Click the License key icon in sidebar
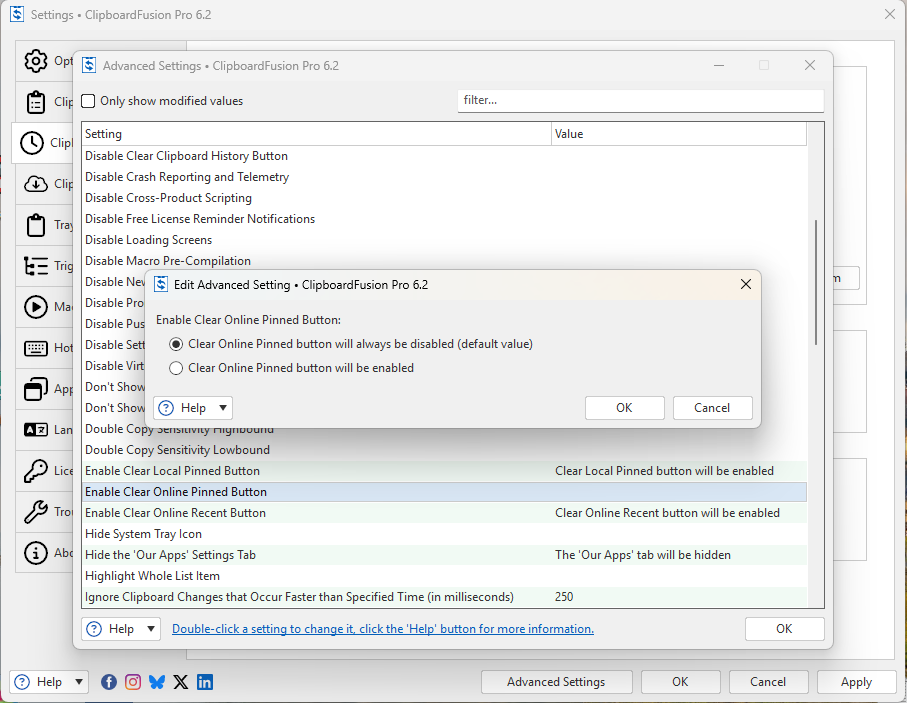907x703 pixels. [x=35, y=471]
